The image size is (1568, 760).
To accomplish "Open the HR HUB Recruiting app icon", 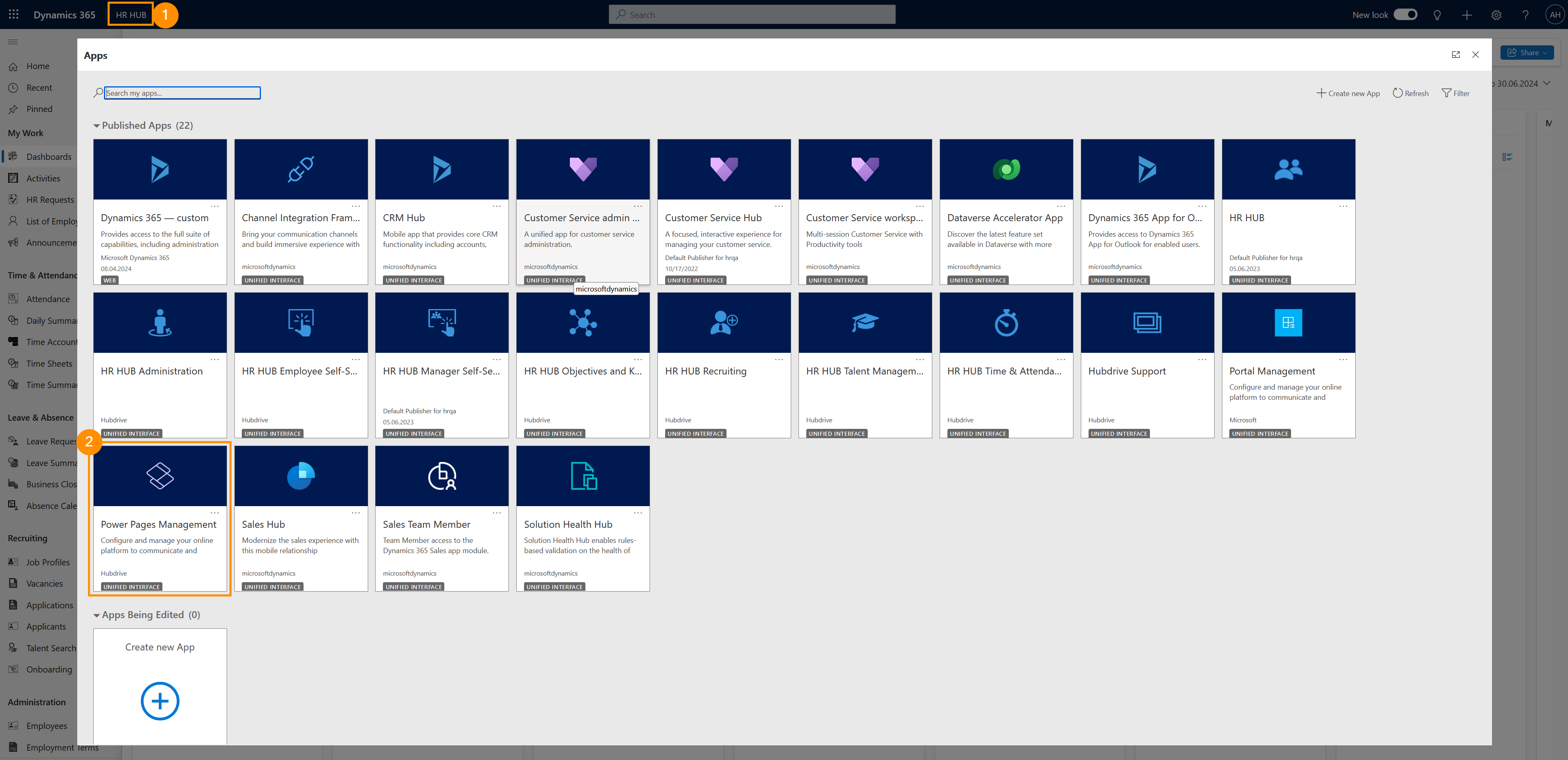I will 724,323.
